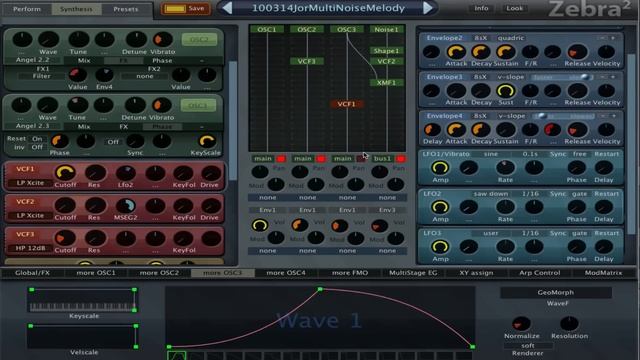Click the LFO2 Amp knob
Image resolution: width=640 pixels, height=360 pixels.
440,207
